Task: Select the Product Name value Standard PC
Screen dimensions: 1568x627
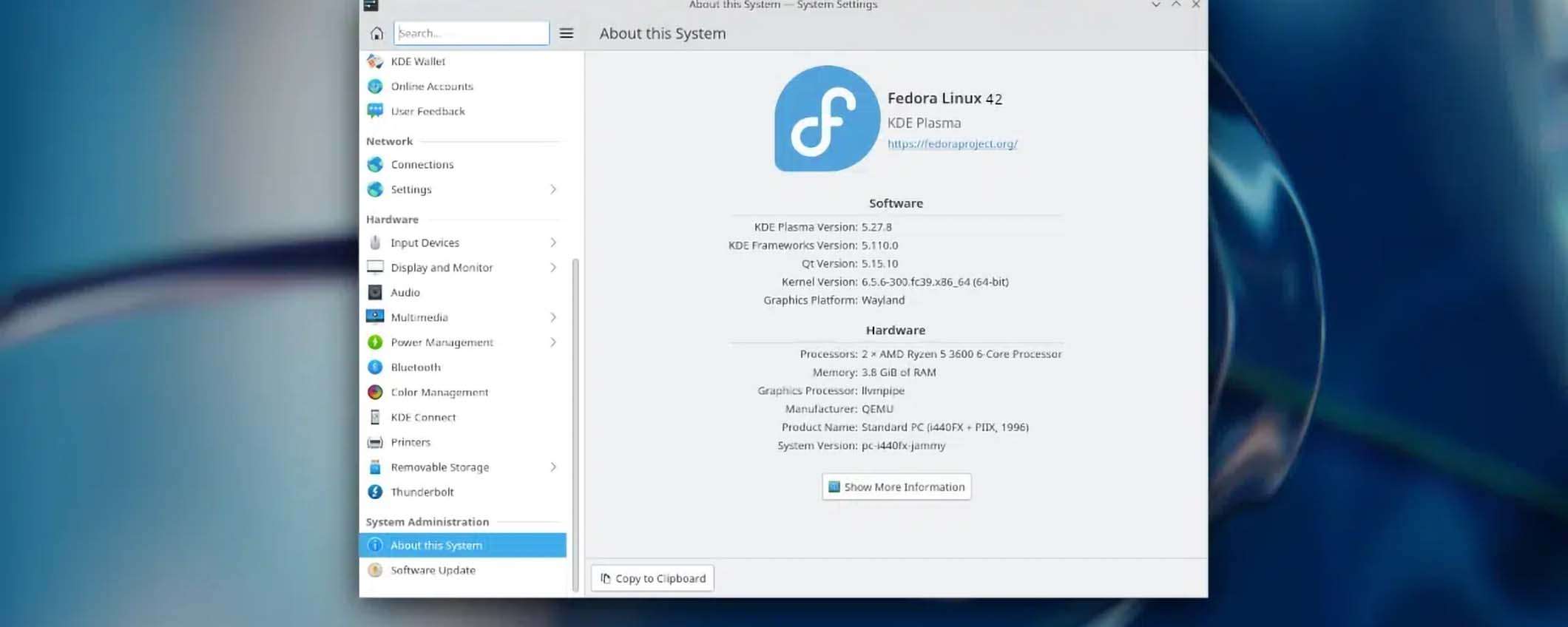Action: pyautogui.click(x=945, y=427)
